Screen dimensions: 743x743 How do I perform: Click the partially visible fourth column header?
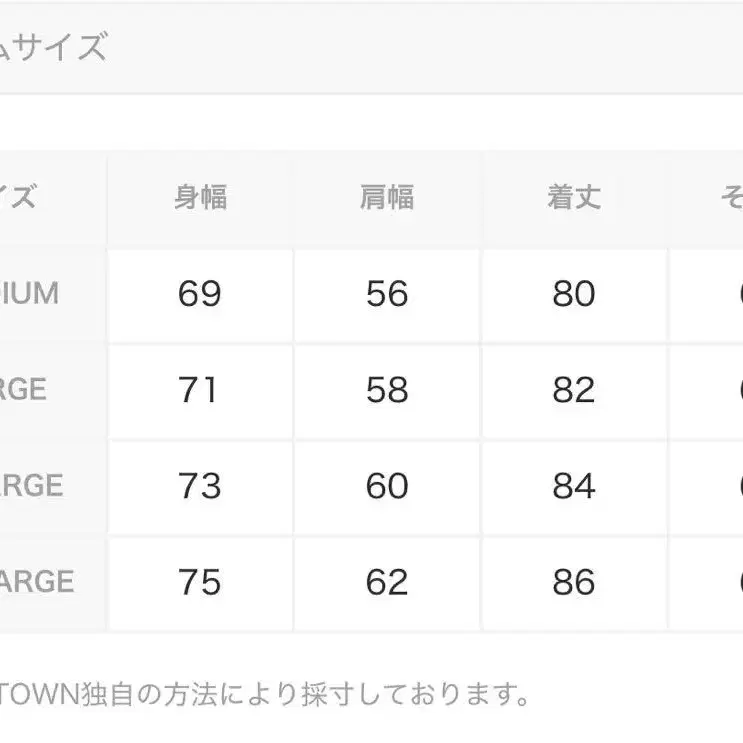728,197
